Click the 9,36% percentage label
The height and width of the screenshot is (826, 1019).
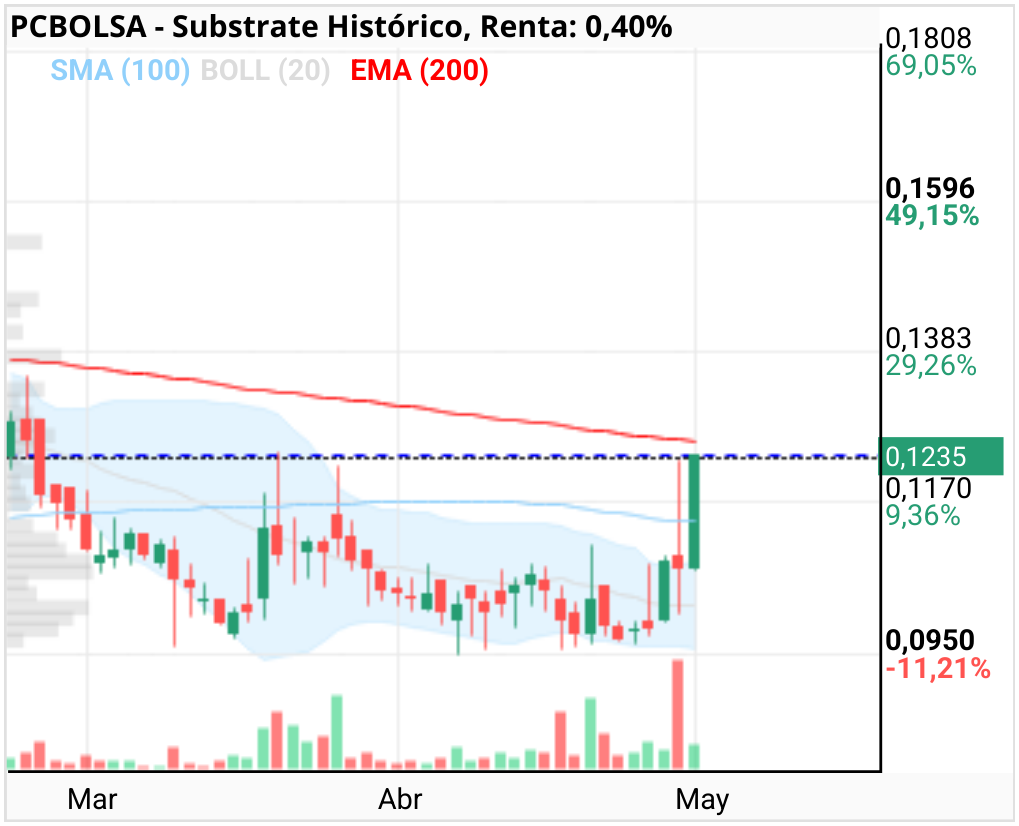(x=923, y=516)
